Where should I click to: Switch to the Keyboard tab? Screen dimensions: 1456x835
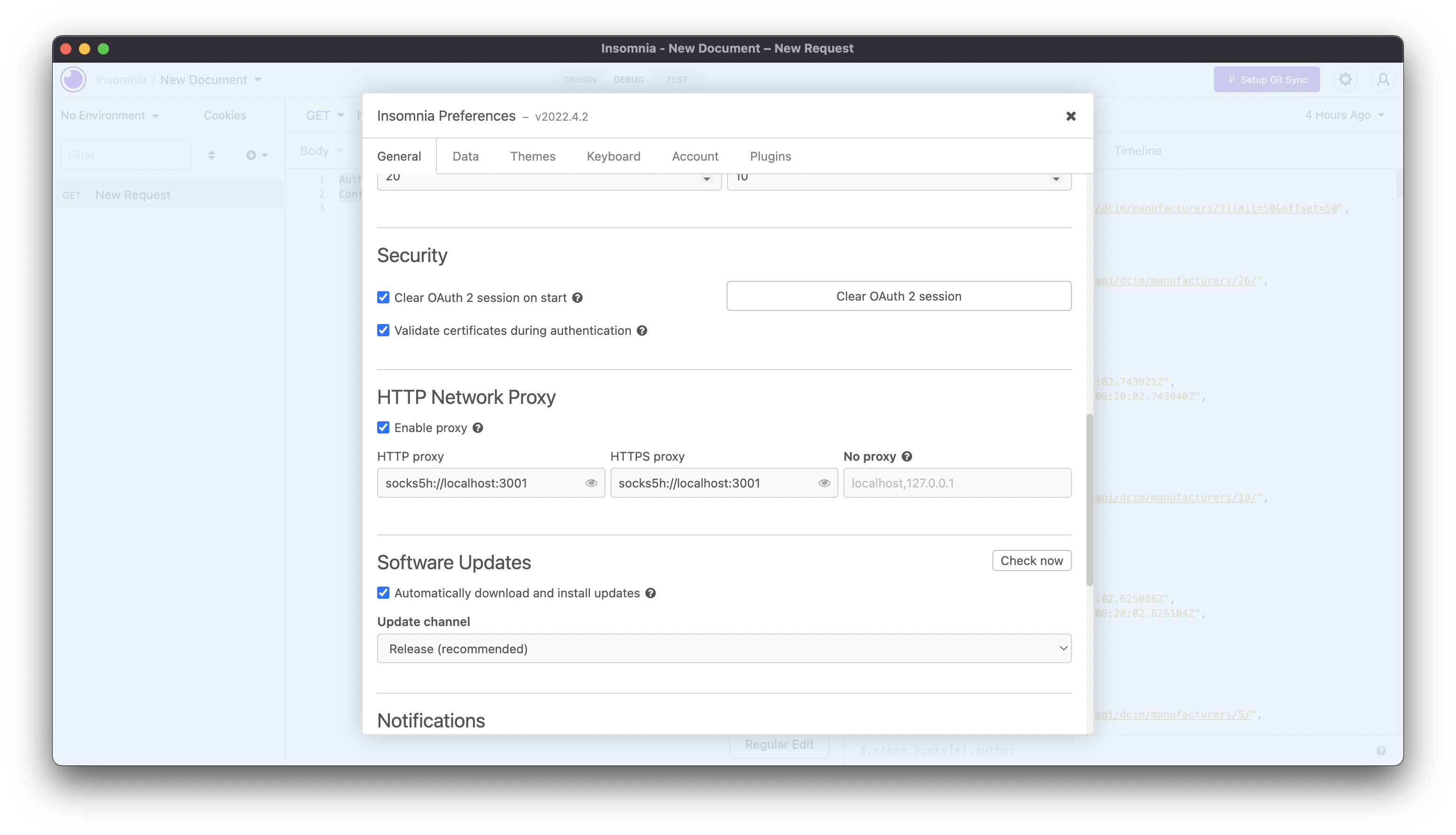point(613,156)
